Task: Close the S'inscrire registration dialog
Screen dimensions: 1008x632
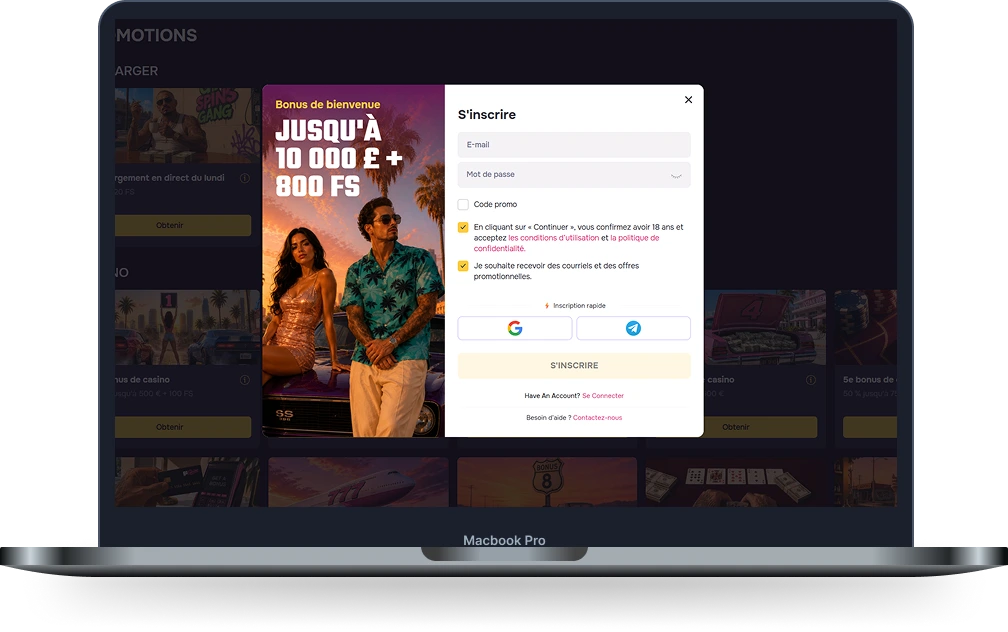Action: pos(688,100)
